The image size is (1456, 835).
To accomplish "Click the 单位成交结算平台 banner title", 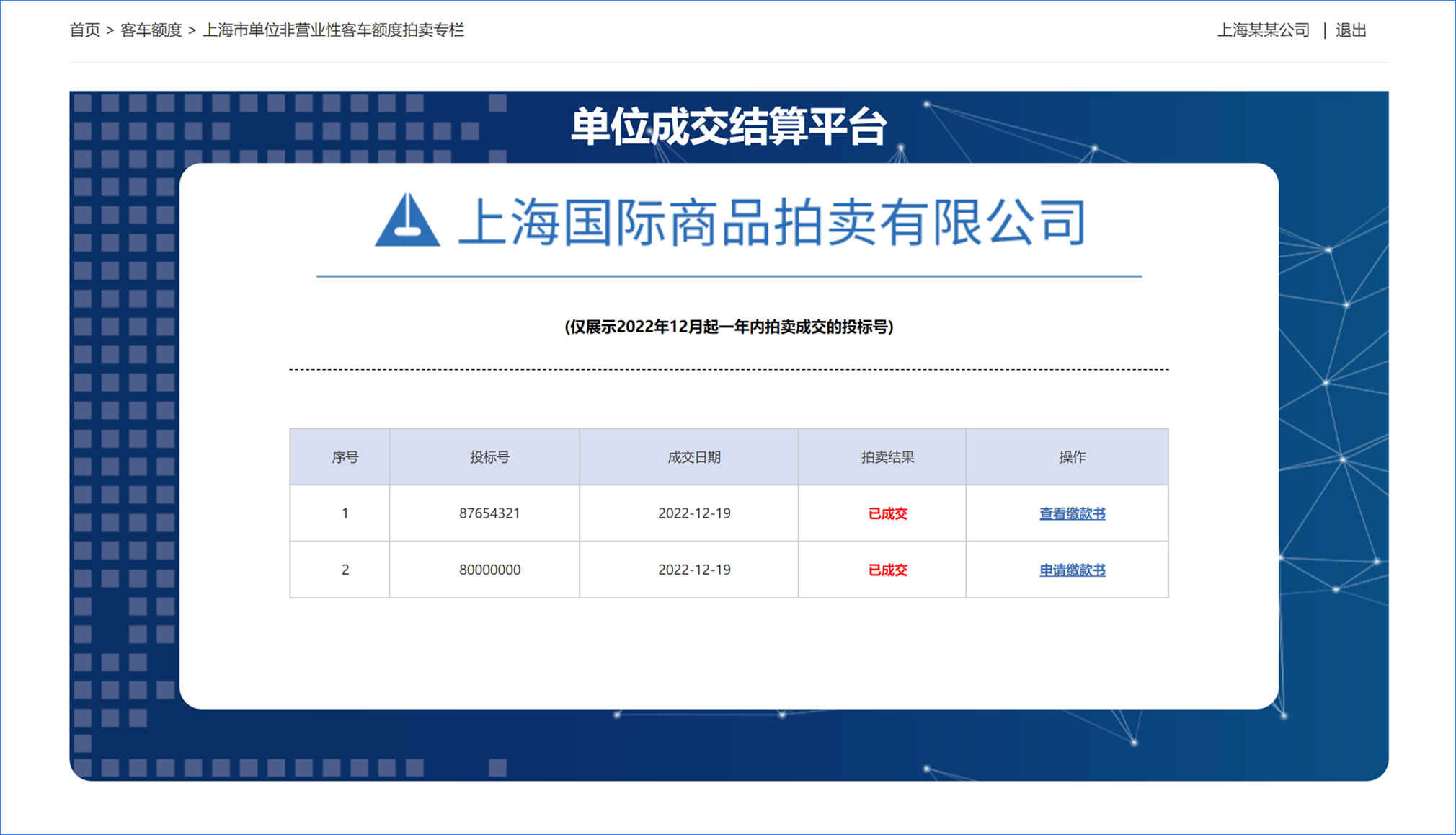I will click(x=728, y=127).
